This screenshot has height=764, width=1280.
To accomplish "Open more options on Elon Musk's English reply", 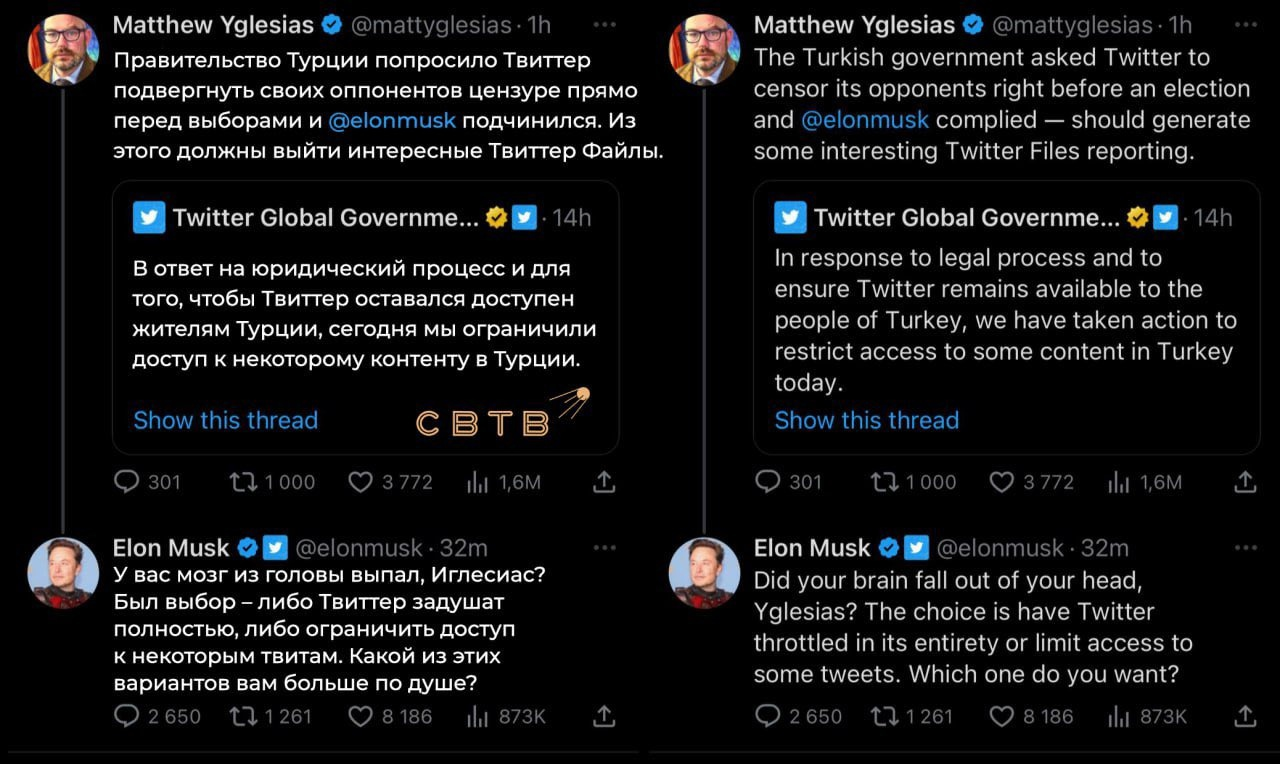I will click(x=1245, y=548).
